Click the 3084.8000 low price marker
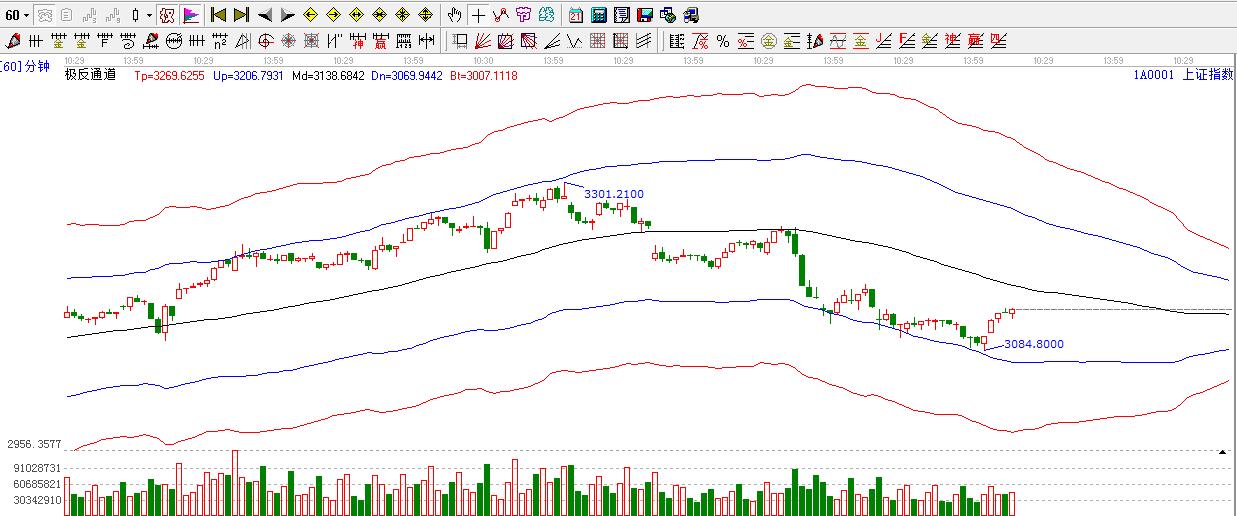The height and width of the screenshot is (516, 1237). click(1033, 344)
